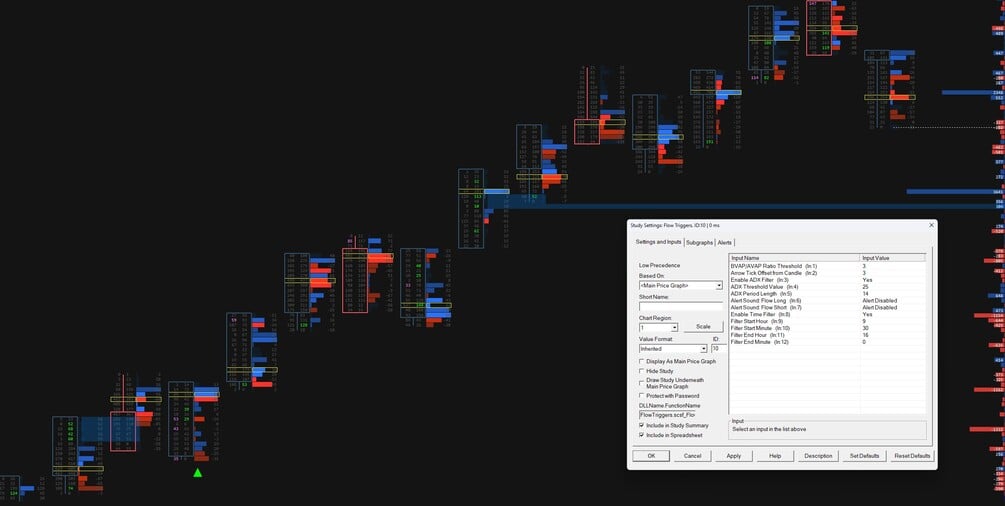Select the Enable ADX Filter input
Viewport: 1005px width, 506px height.
pyautogui.click(x=827, y=280)
